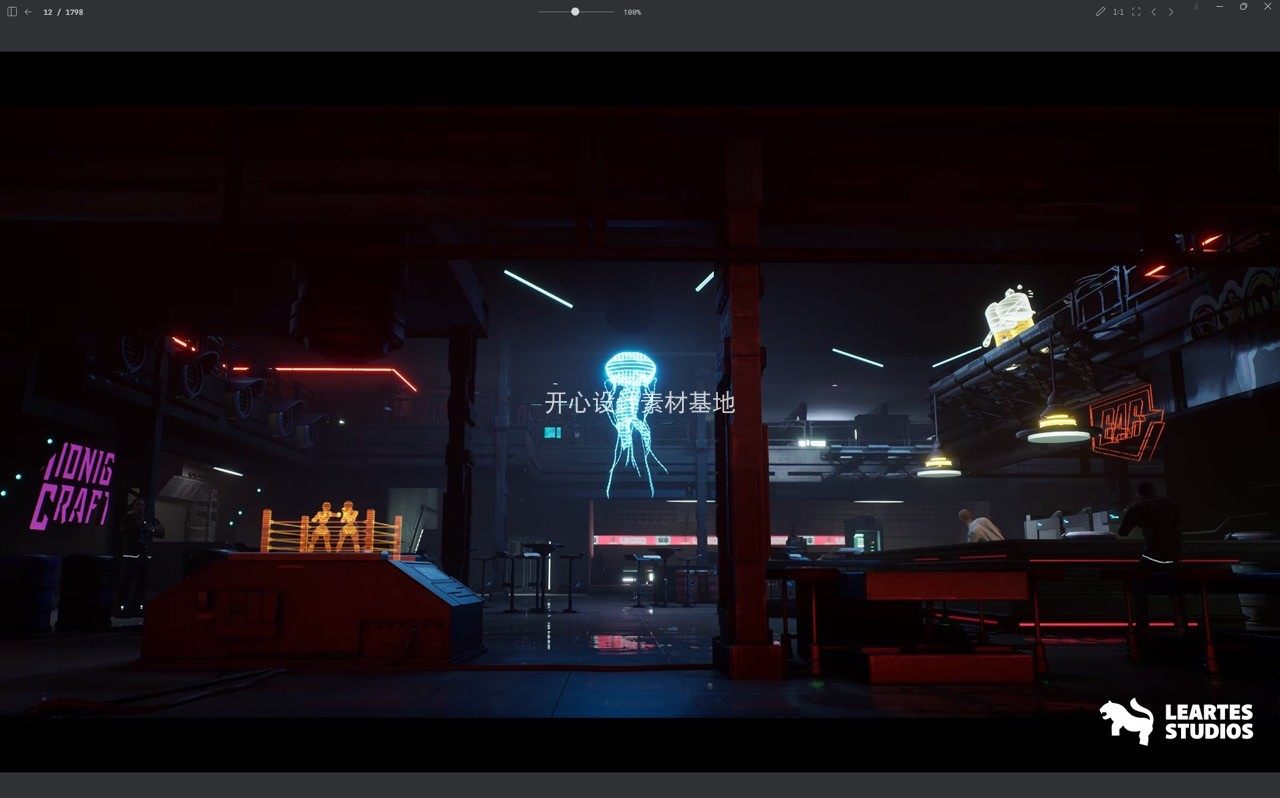
Task: Open the vertical dots more-options menu
Action: pyautogui.click(x=1196, y=7)
